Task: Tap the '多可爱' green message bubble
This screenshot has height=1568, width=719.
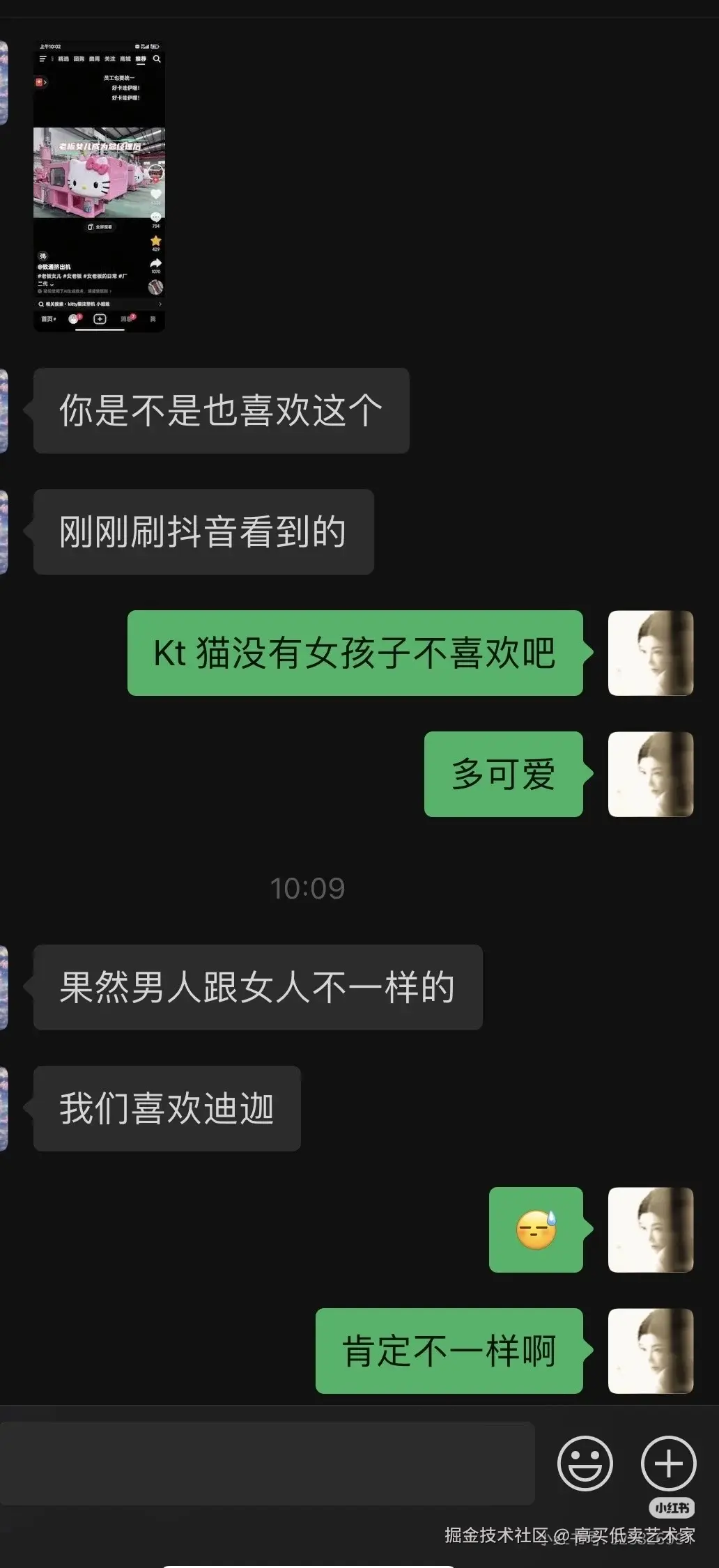Action: [x=504, y=774]
